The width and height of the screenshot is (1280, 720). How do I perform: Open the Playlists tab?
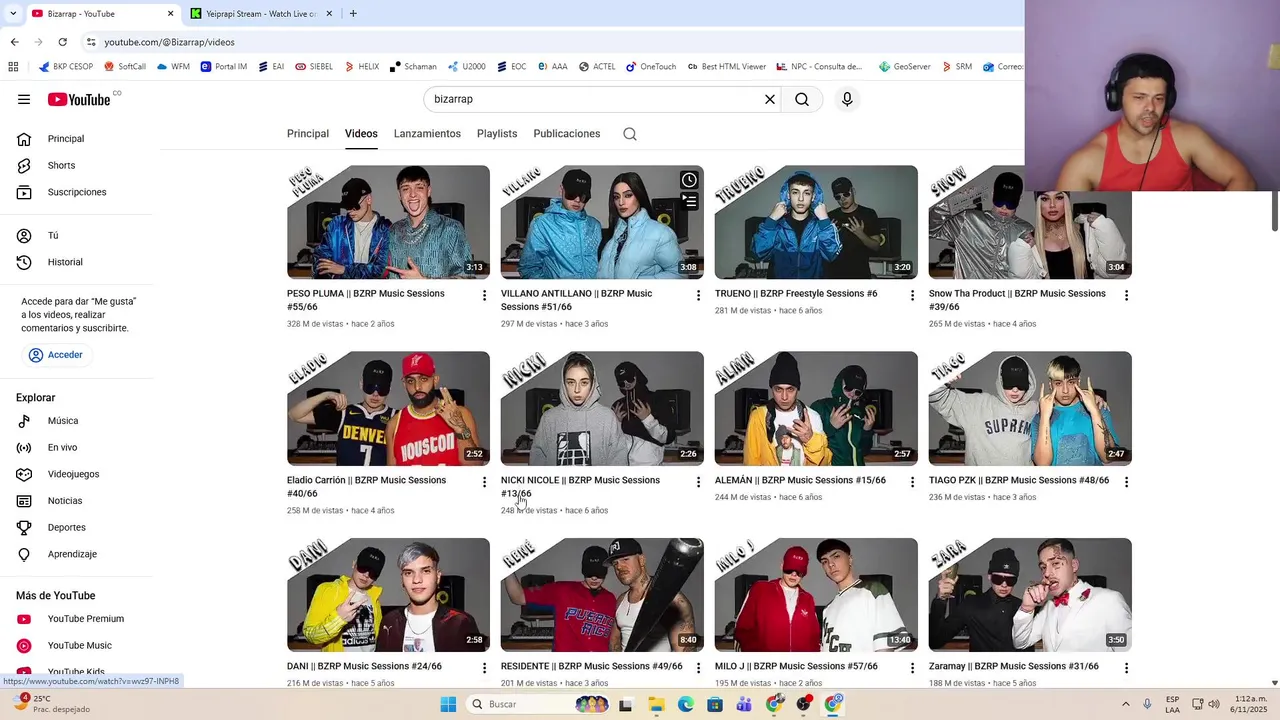497,134
